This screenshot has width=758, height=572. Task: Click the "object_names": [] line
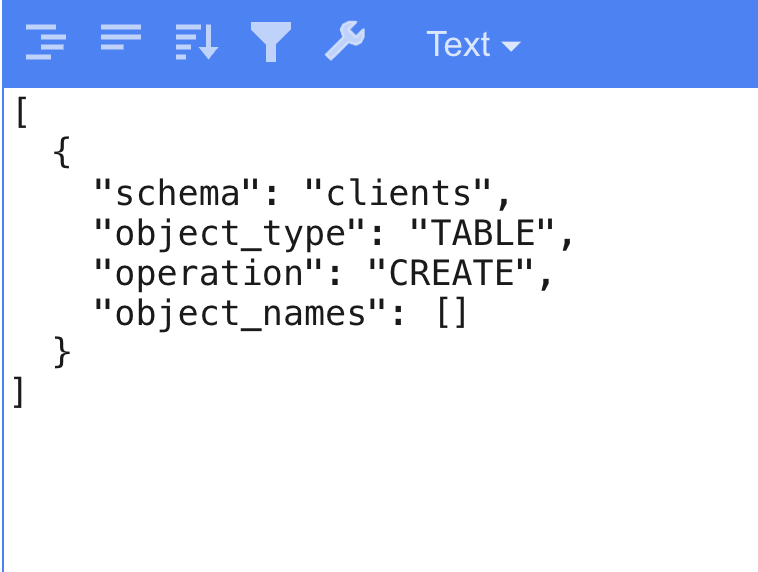click(280, 314)
